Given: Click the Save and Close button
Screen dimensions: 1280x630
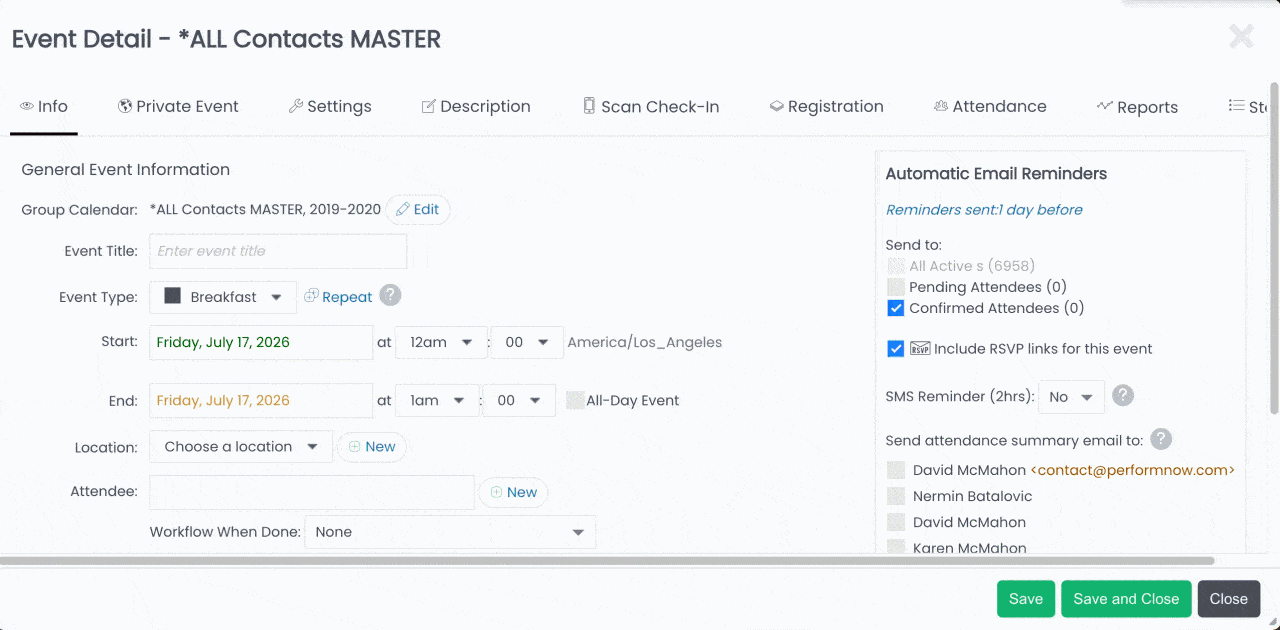Looking at the screenshot, I should [1126, 599].
